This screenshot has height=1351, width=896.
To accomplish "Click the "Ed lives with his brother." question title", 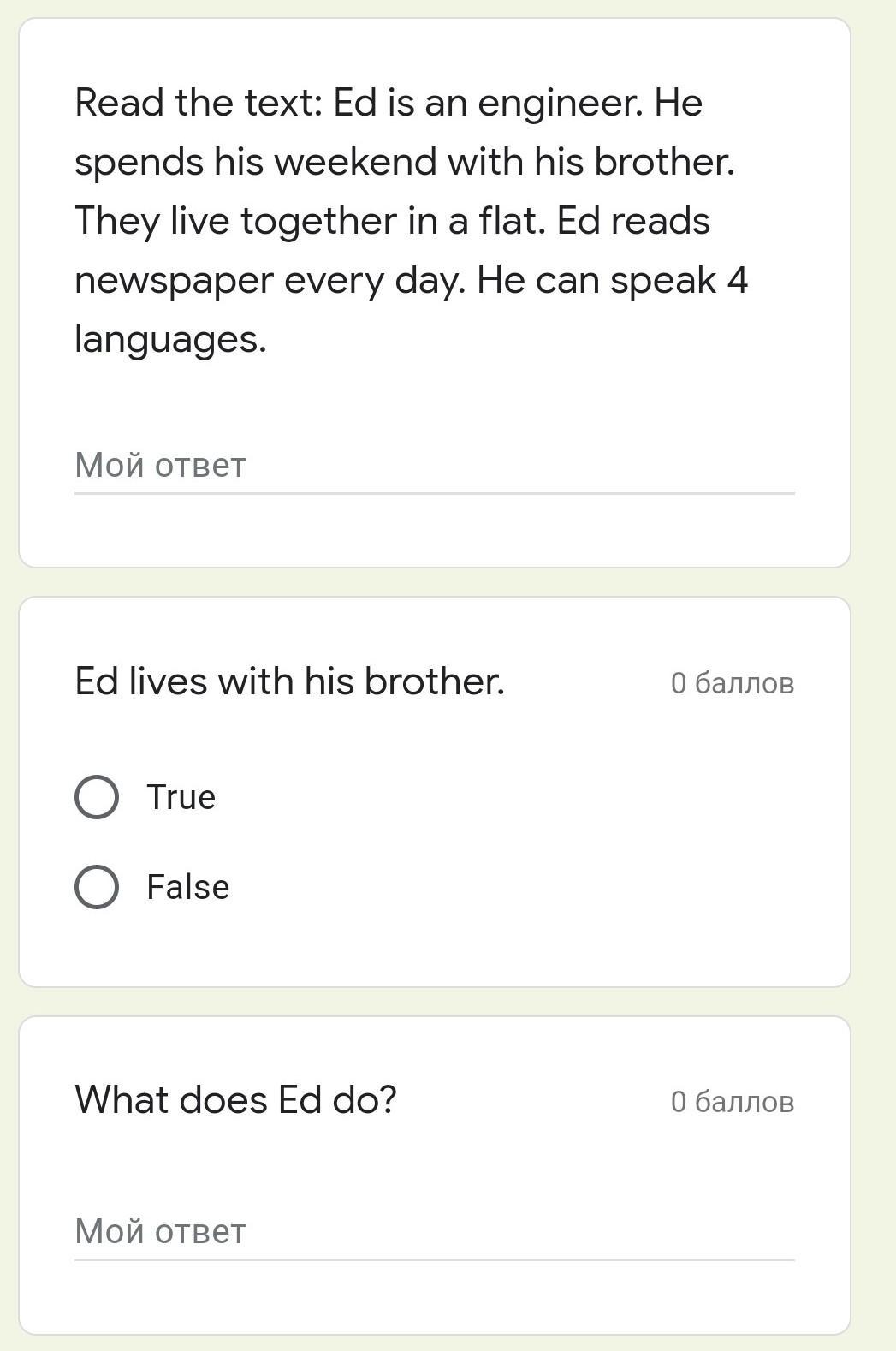I will click(289, 681).
